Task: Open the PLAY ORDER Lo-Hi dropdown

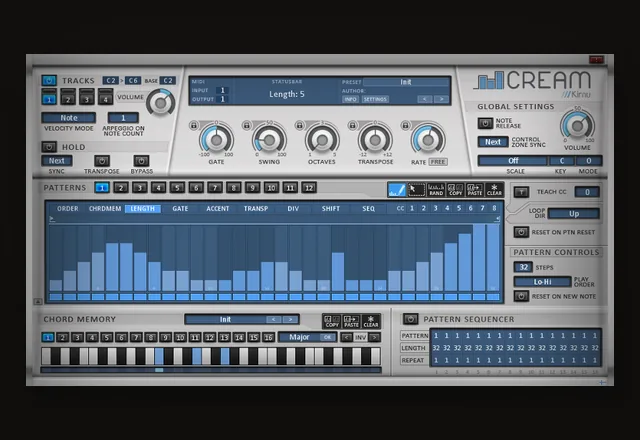Action: 542,282
